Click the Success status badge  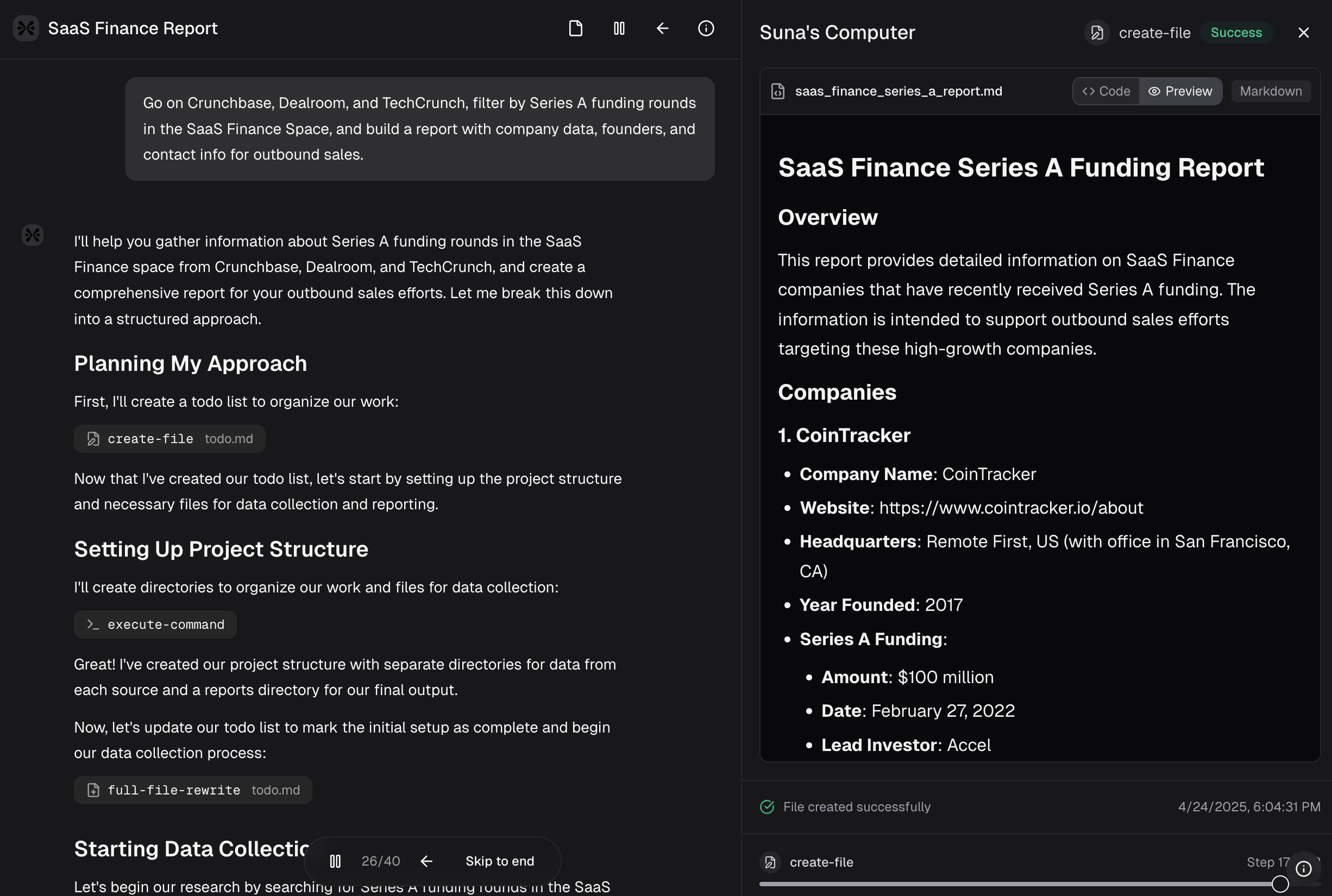(1236, 33)
